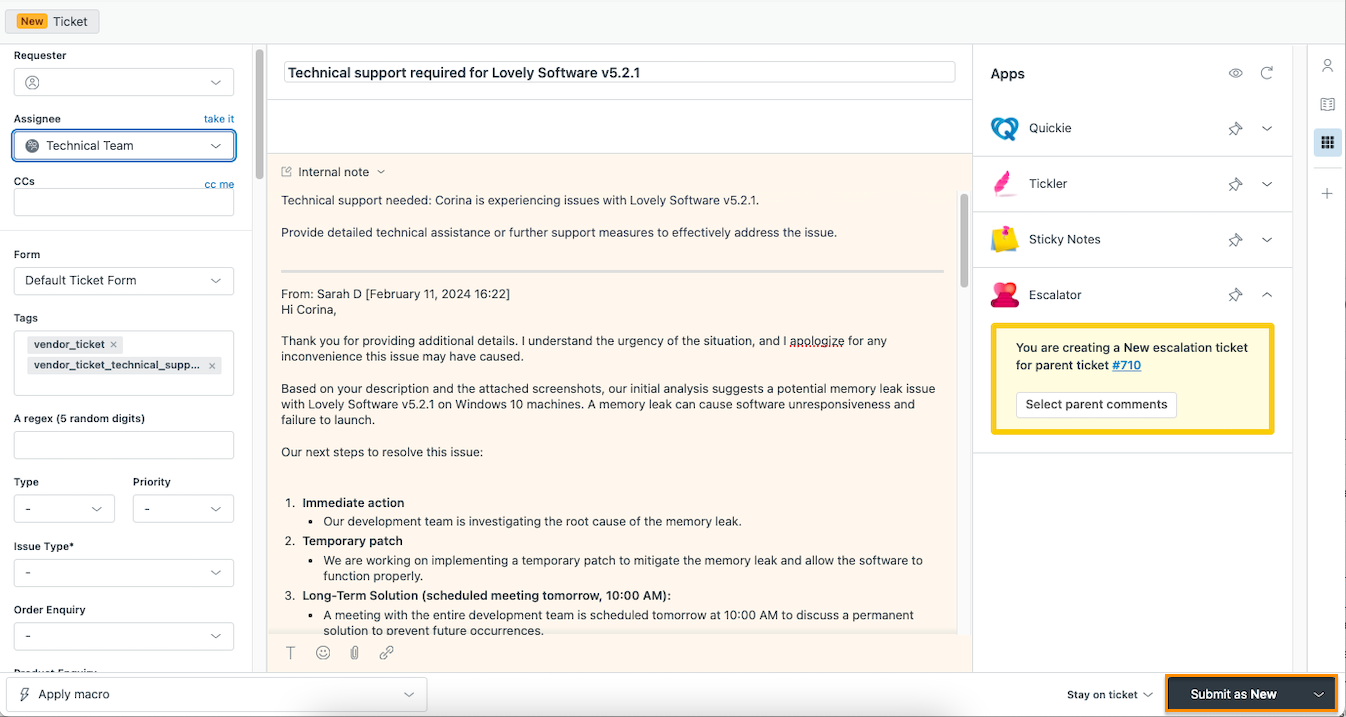Pin the Sticky Notes app
The image size is (1346, 717).
click(x=1236, y=240)
